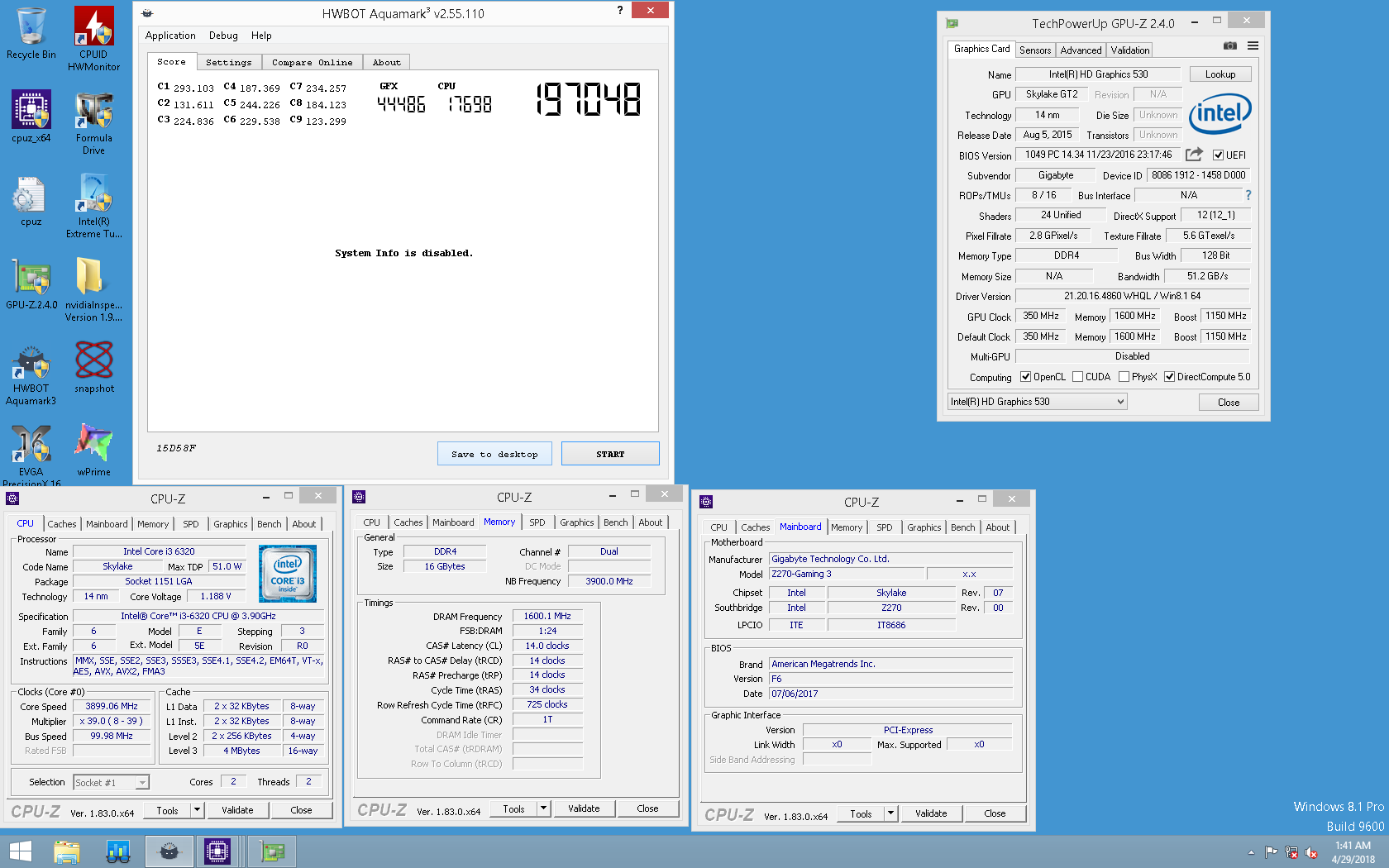This screenshot has width=1389, height=868.
Task: Open the cpuz settings file icon
Action: pos(31,200)
